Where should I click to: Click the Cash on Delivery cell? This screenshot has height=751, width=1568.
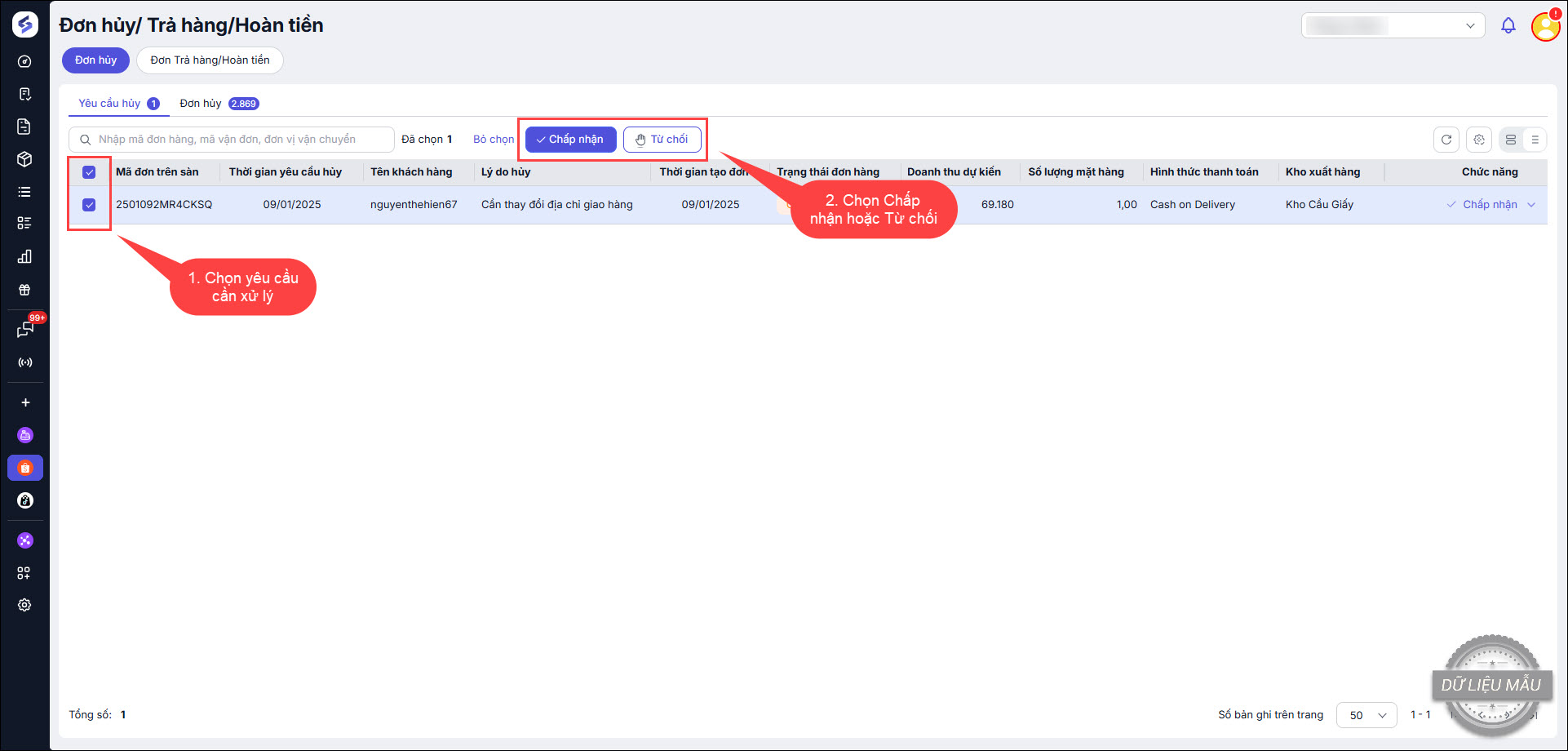coord(1193,205)
